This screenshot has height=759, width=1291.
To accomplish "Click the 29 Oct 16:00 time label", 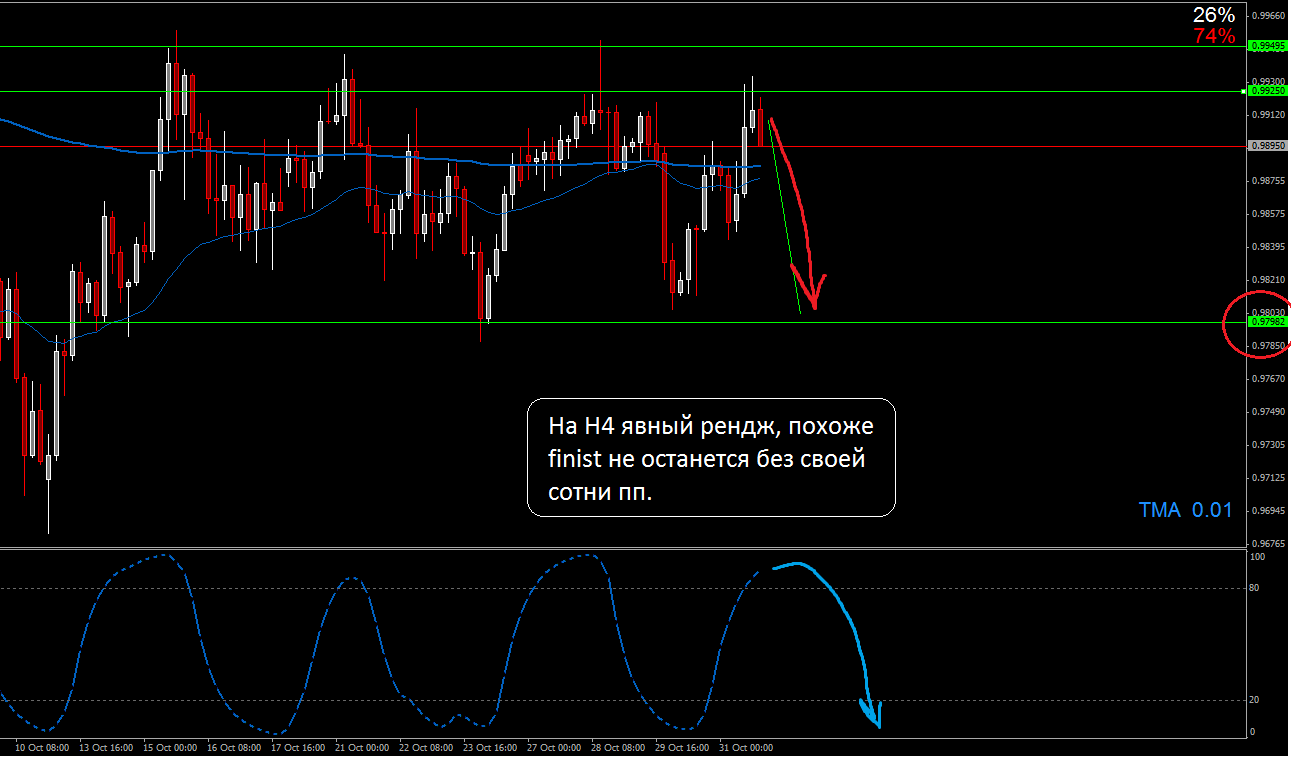I will click(x=683, y=747).
